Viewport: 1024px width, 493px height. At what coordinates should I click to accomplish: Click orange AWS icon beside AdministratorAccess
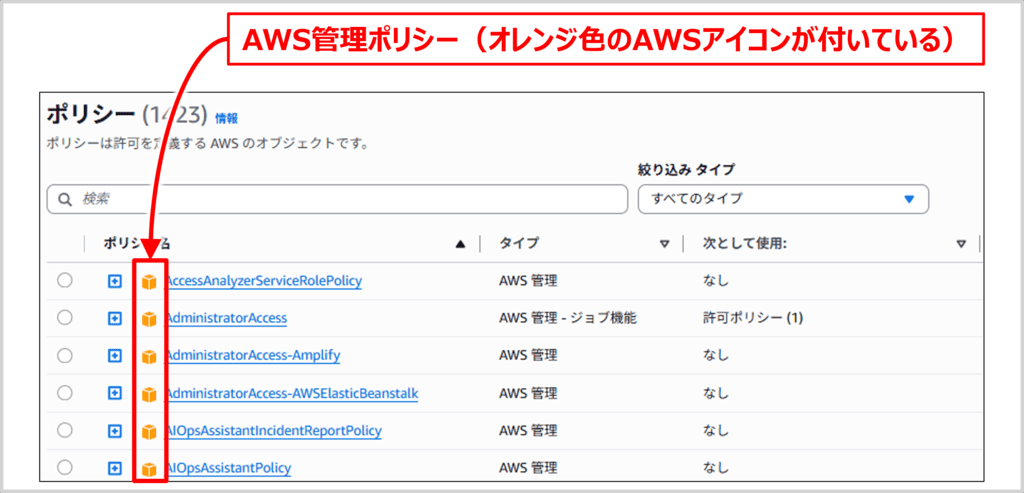coord(150,319)
